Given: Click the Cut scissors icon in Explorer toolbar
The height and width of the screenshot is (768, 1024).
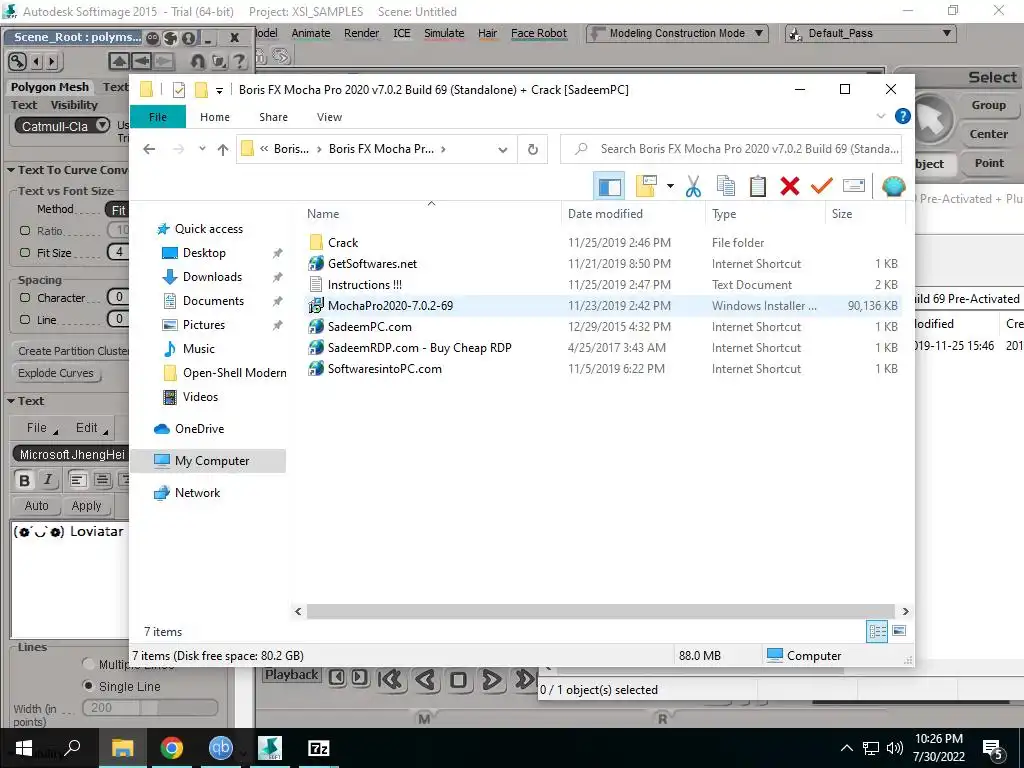Looking at the screenshot, I should coord(693,186).
